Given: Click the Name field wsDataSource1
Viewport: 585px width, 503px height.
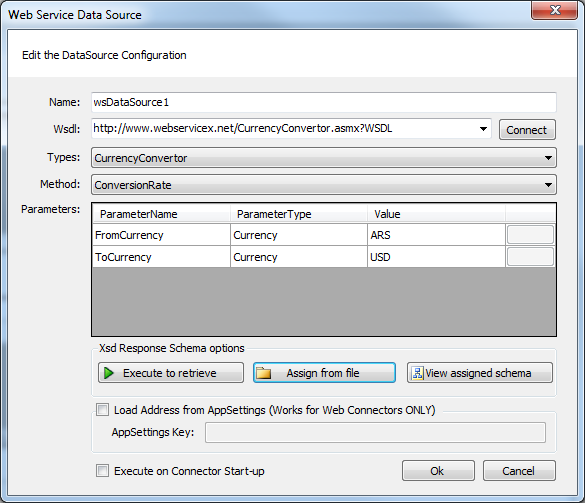Looking at the screenshot, I should [x=324, y=102].
